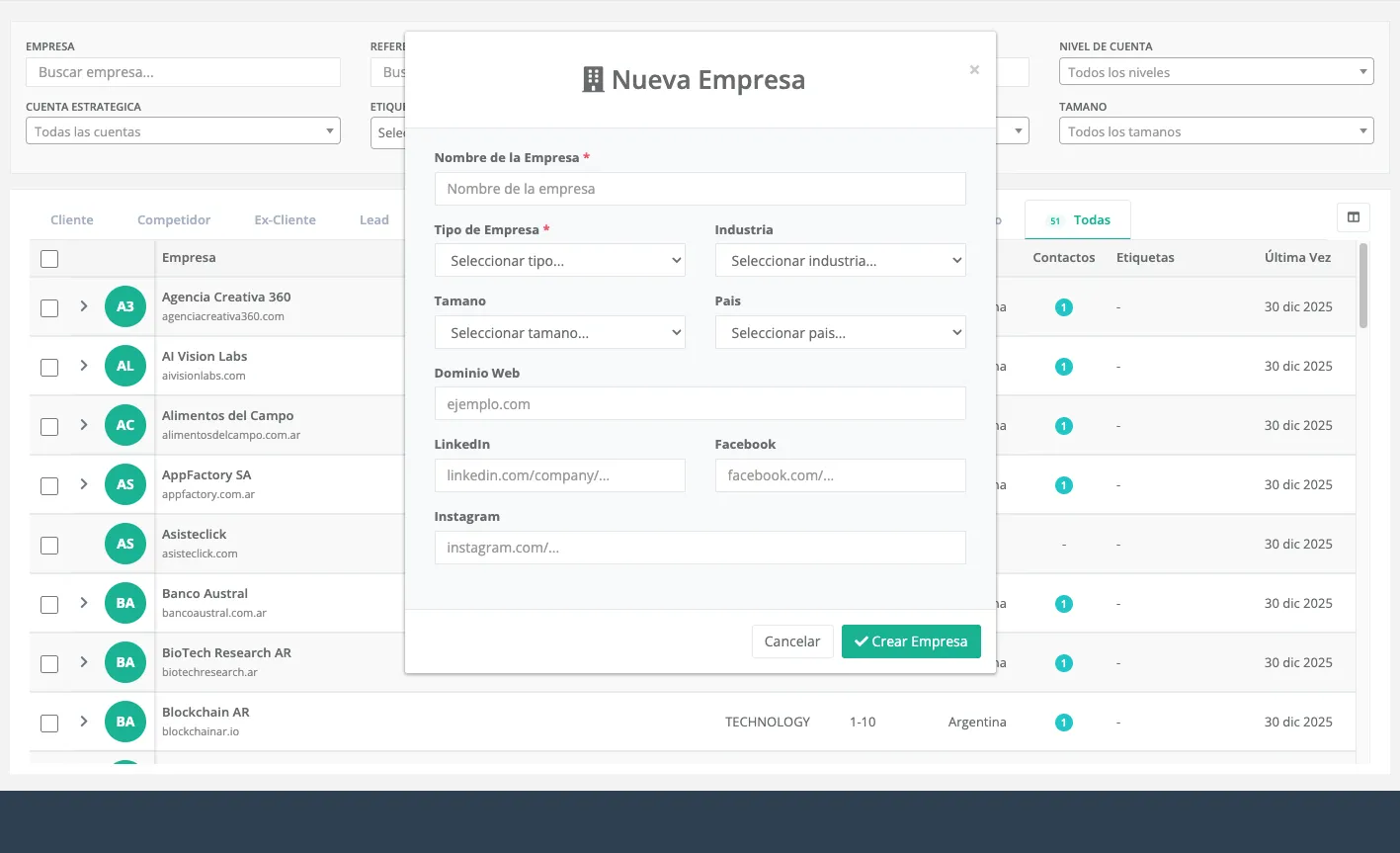Switch to the Competidor tab
Viewport: 1400px width, 853px height.
(174, 220)
